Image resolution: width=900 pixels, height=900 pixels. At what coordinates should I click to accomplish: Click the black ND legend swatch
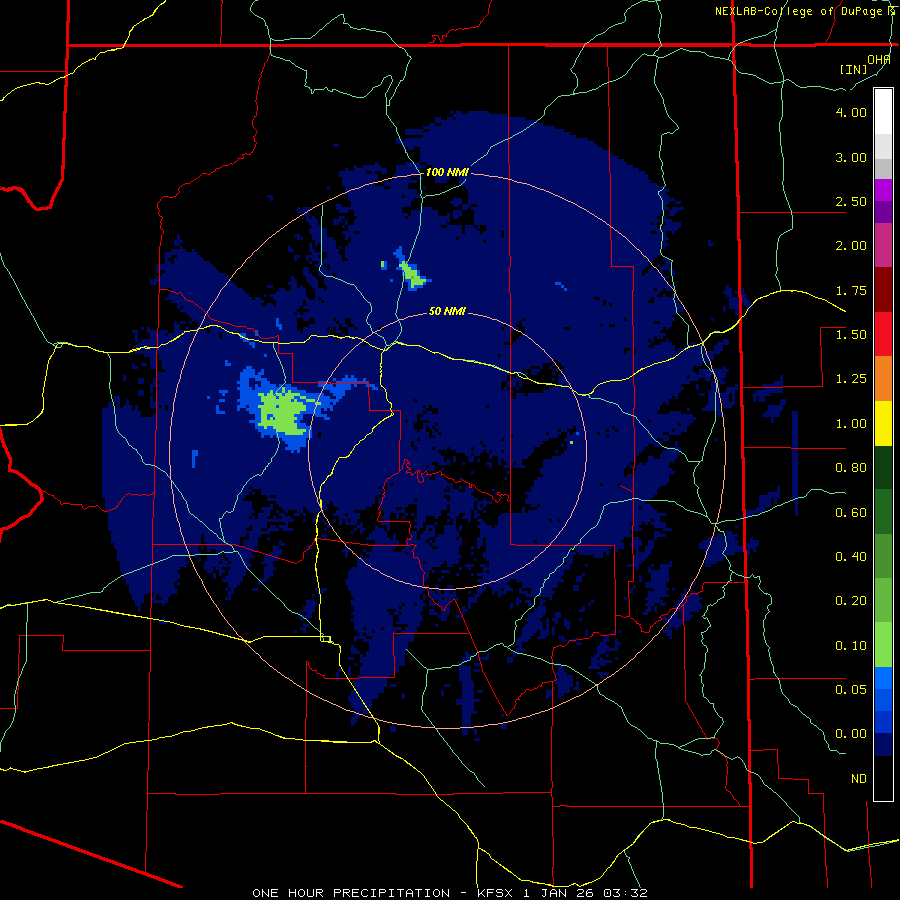click(x=883, y=778)
